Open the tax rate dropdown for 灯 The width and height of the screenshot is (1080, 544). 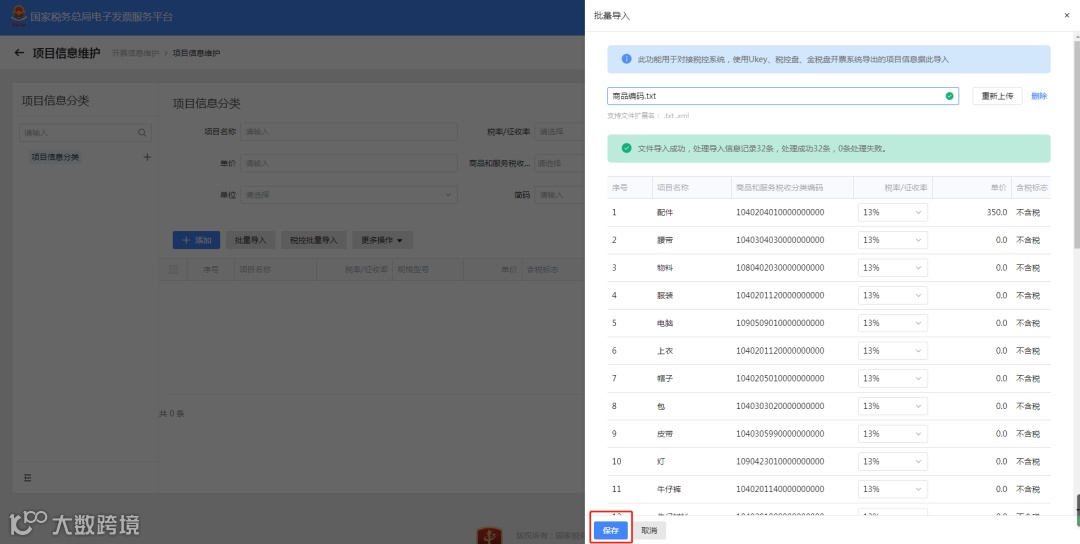893,461
